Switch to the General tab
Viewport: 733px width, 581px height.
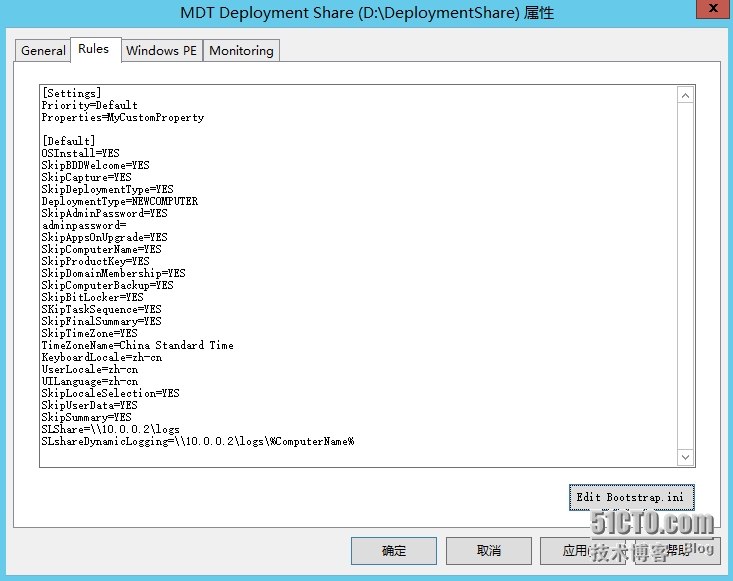[x=43, y=50]
